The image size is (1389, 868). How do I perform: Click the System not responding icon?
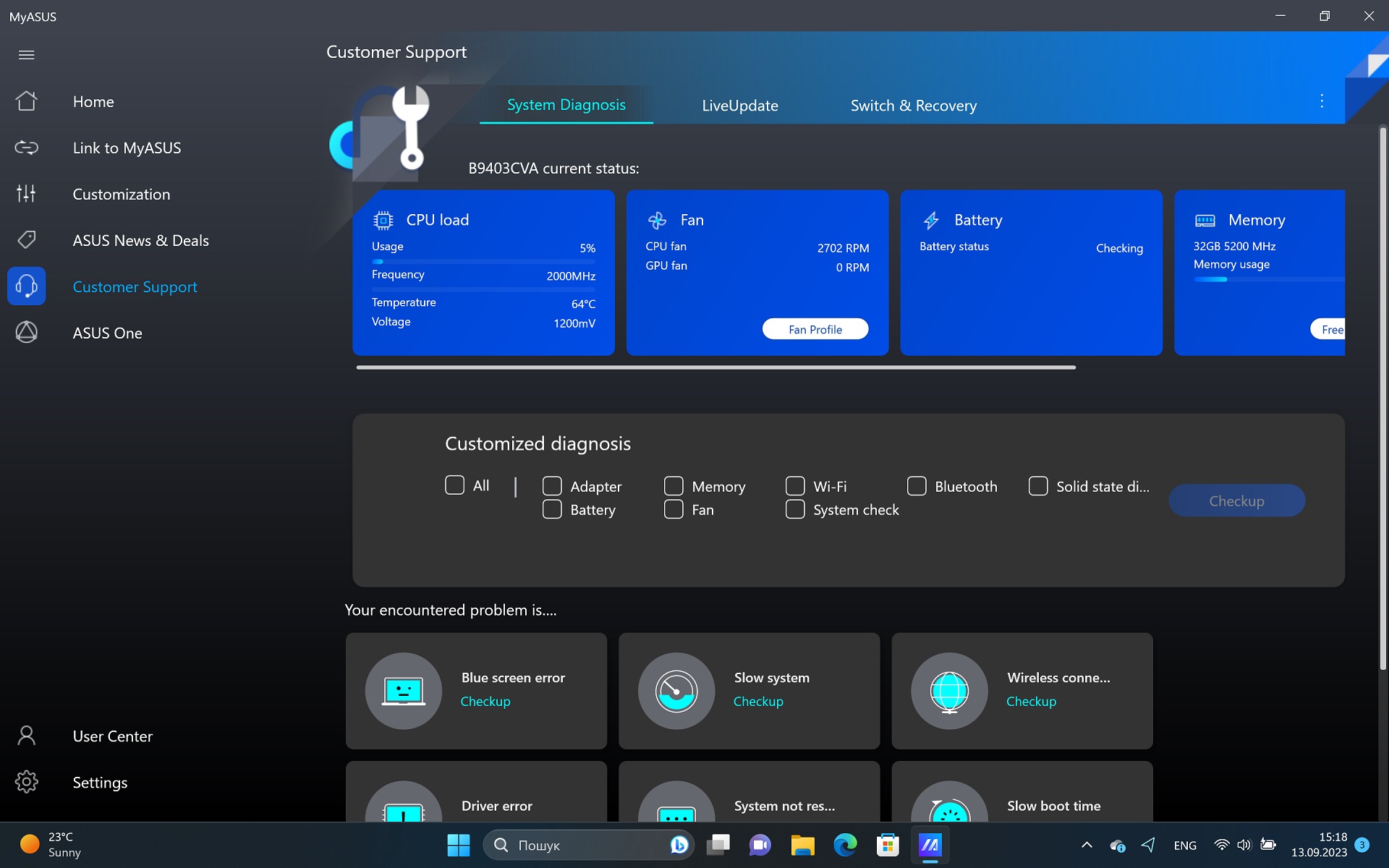pos(676,801)
